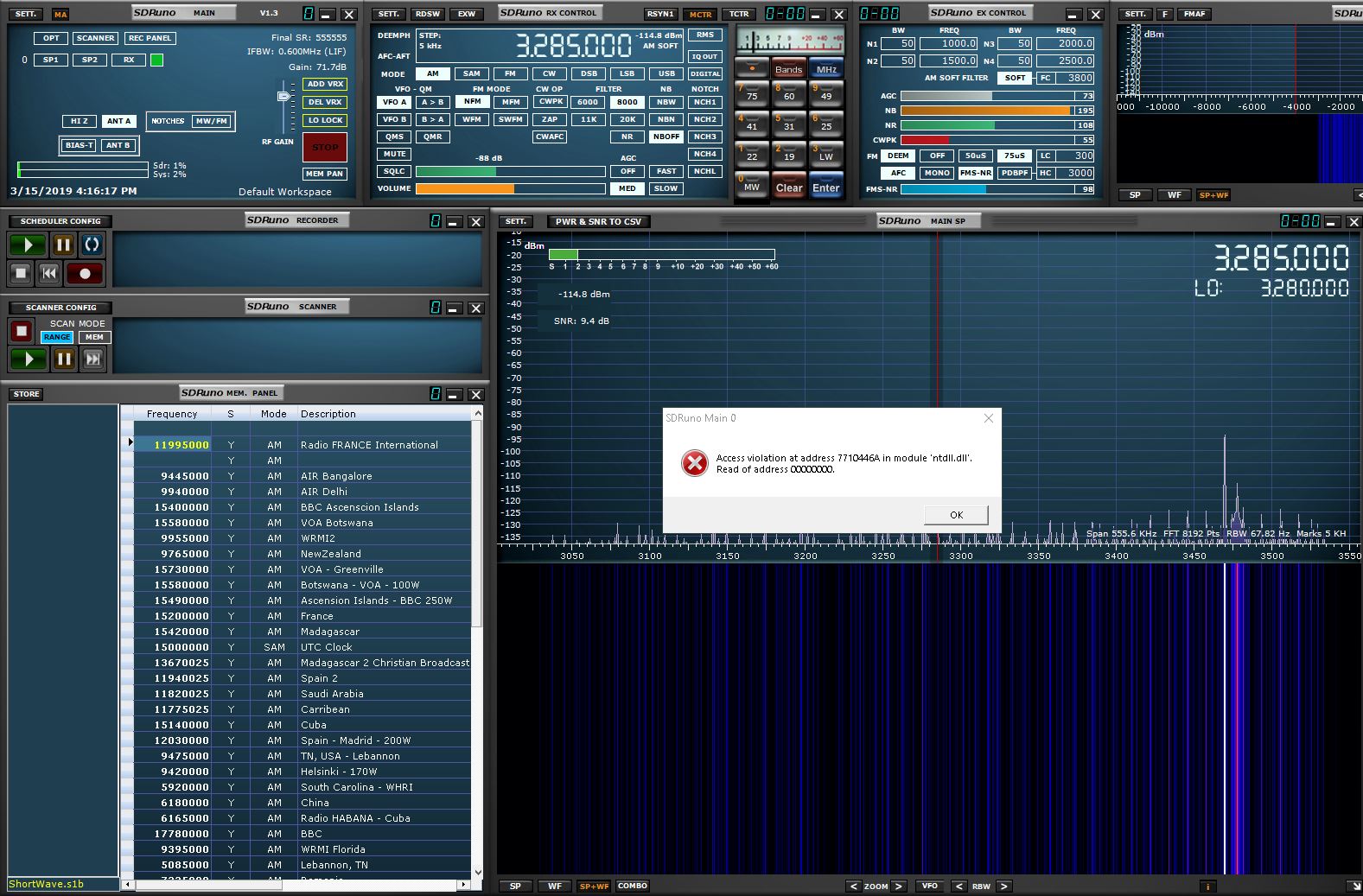This screenshot has height=896, width=1363.
Task: Open the OPT options menu in Main
Action: click(52, 38)
